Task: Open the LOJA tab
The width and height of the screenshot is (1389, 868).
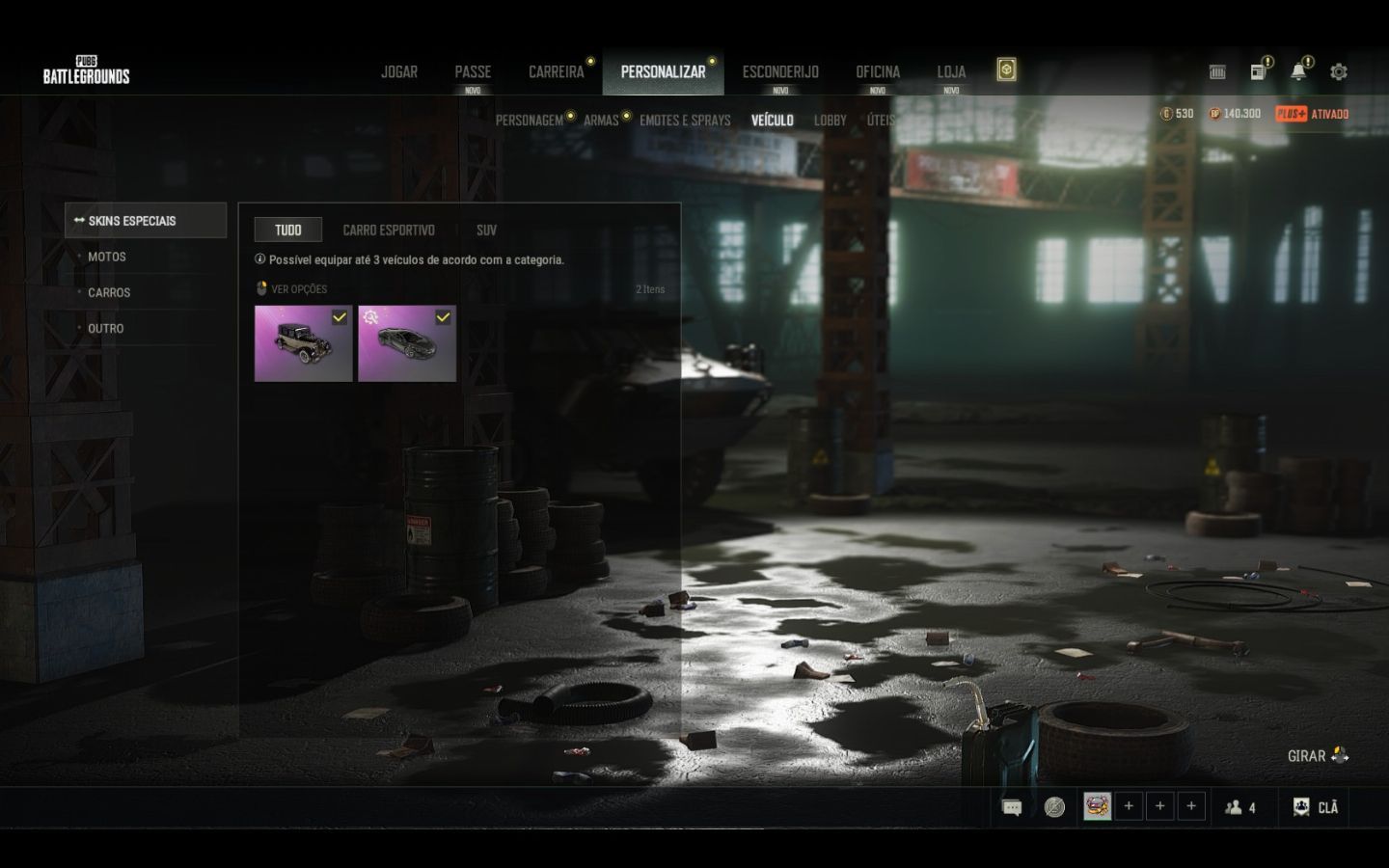Action: tap(951, 71)
